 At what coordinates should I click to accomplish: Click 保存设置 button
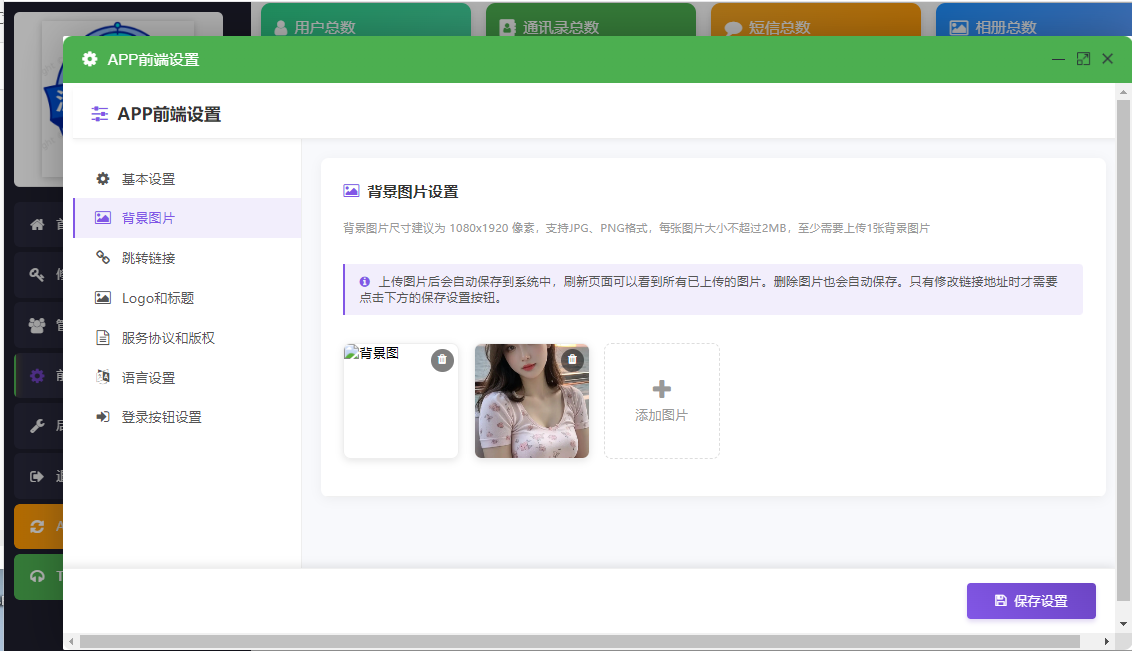[1031, 600]
